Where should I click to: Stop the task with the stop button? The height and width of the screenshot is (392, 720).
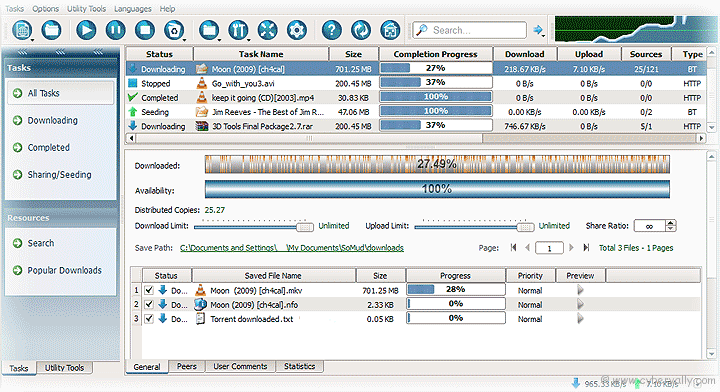pyautogui.click(x=145, y=30)
